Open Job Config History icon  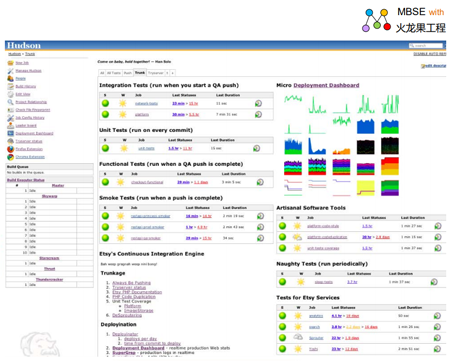click(10, 118)
